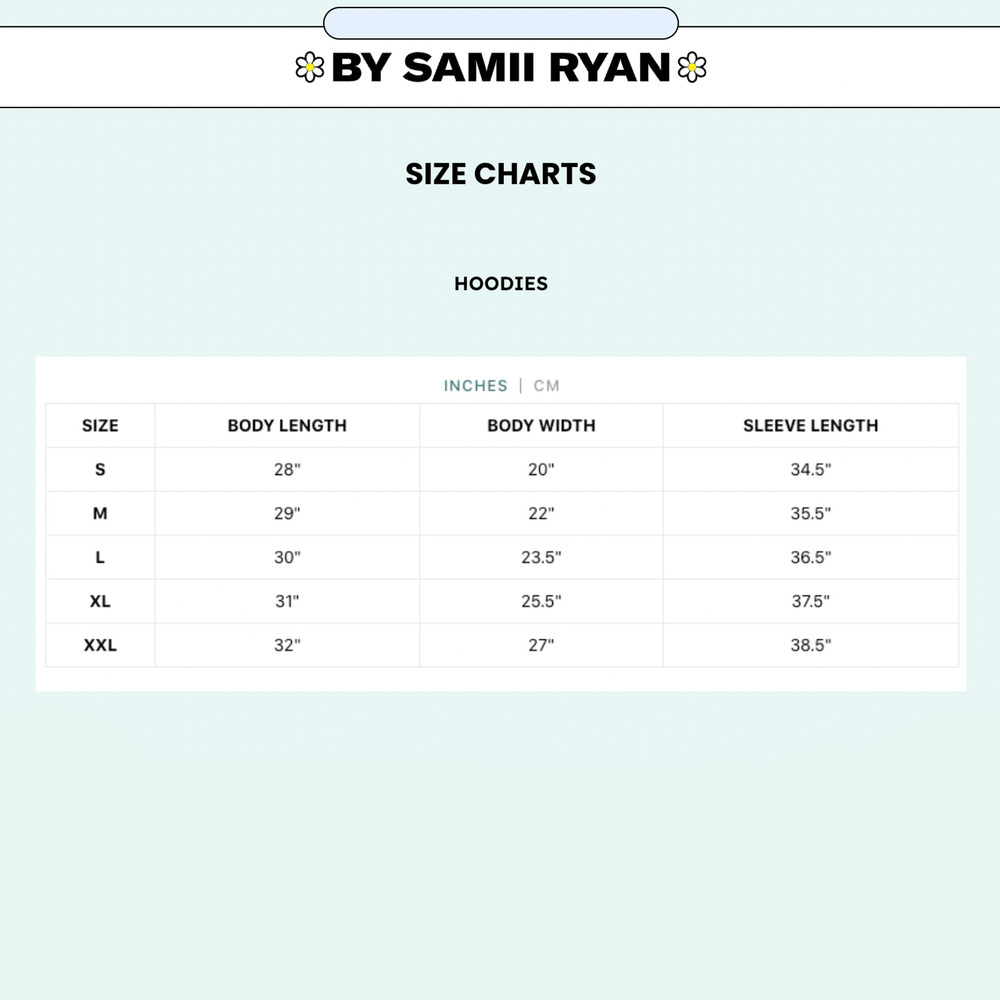Viewport: 1000px width, 1000px height.
Task: Click the empty rounded bar at top
Action: tap(501, 24)
